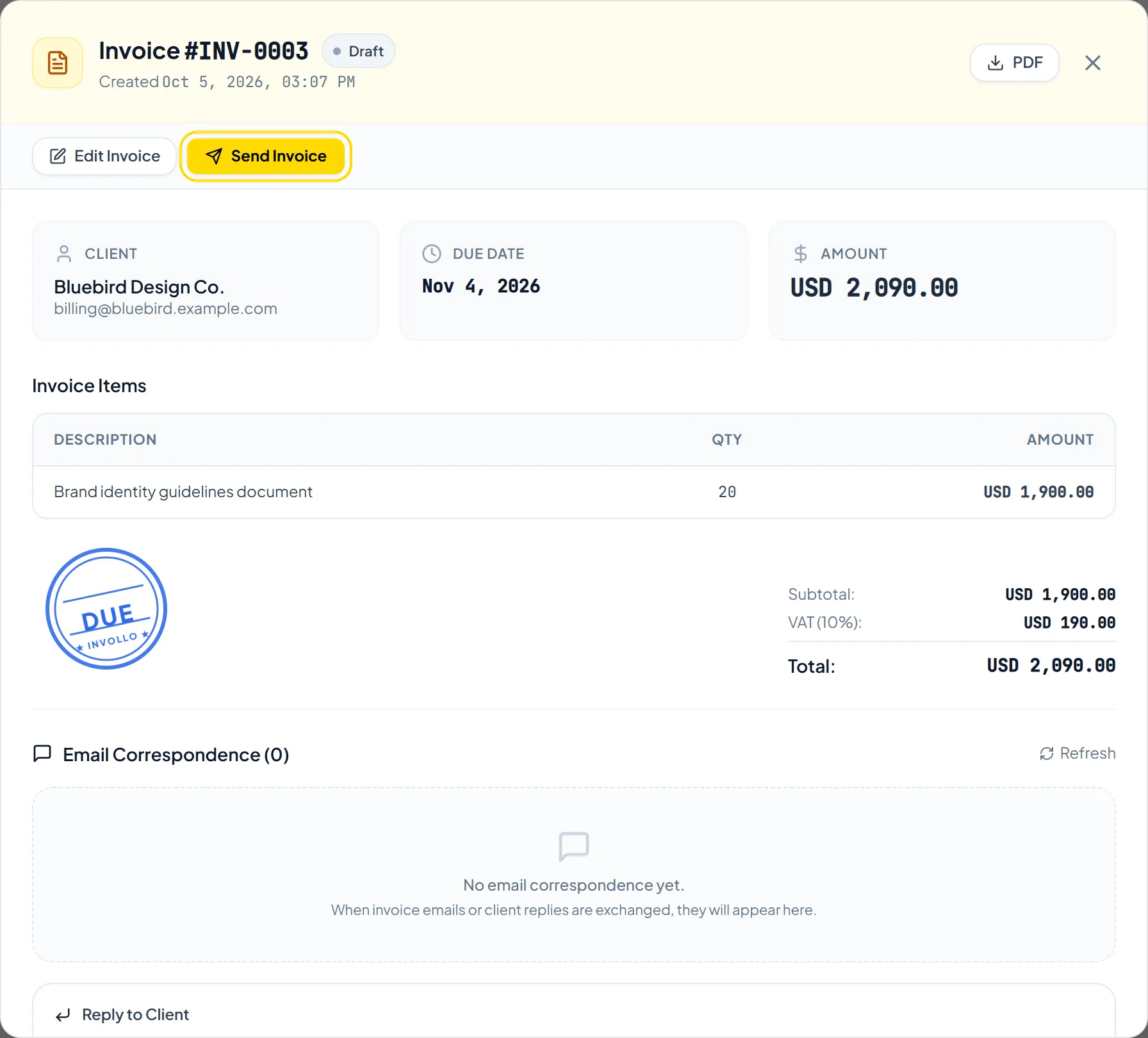The height and width of the screenshot is (1038, 1148).
Task: Click the USD 2,090.00 amount card value
Action: click(874, 288)
